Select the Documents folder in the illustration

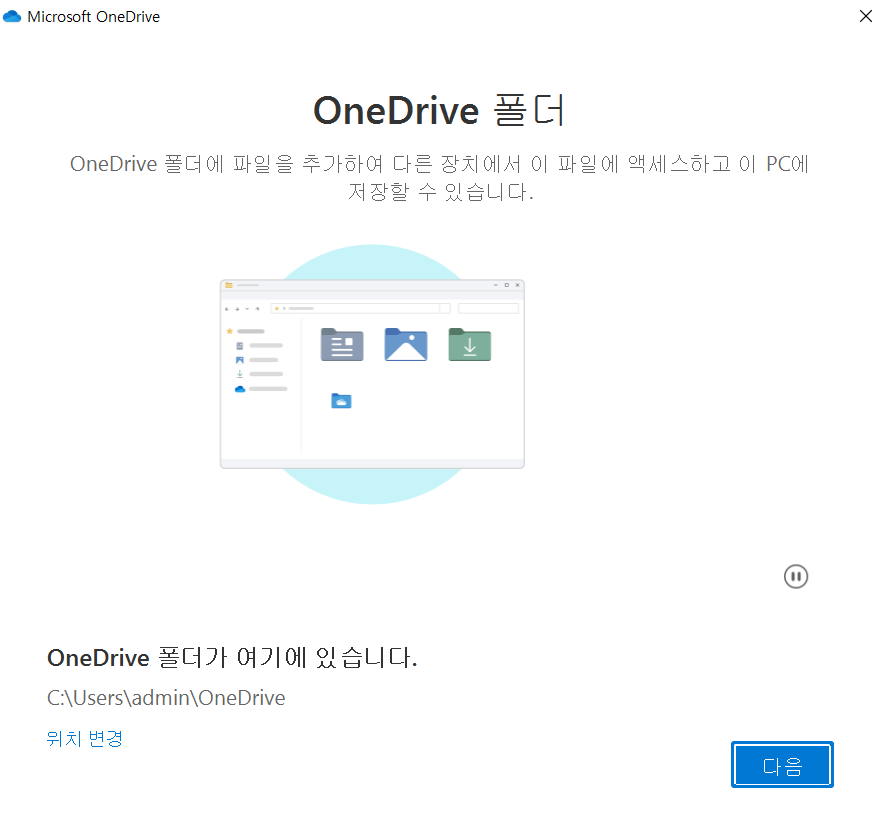(x=342, y=344)
